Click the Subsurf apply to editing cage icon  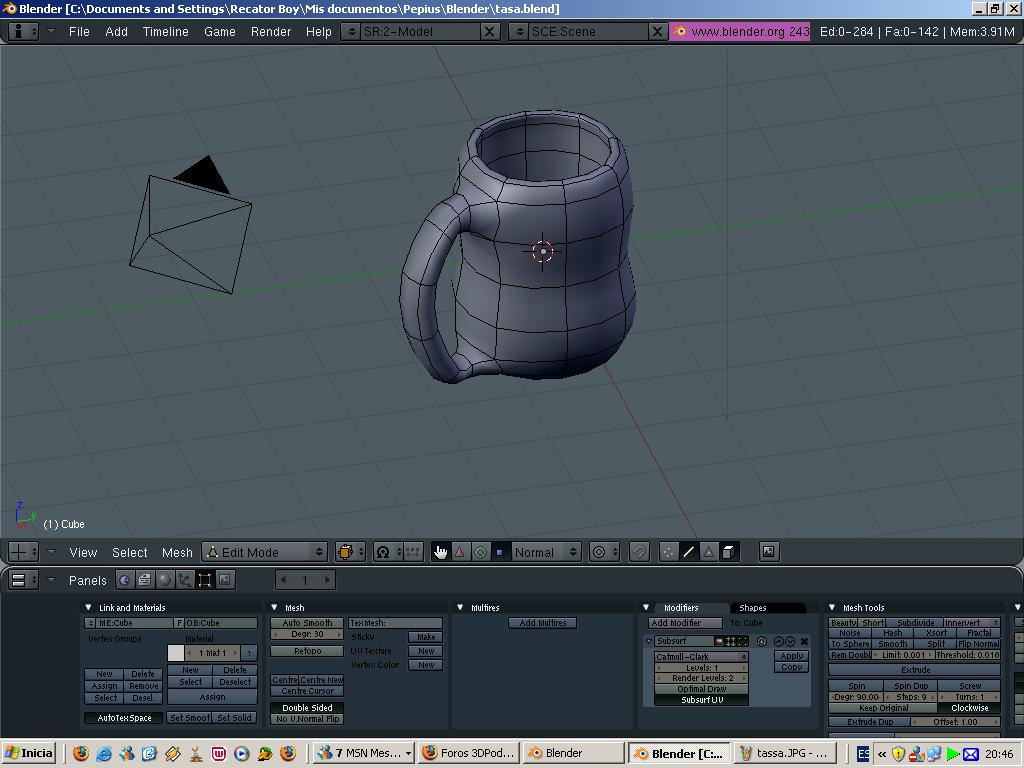pos(761,641)
